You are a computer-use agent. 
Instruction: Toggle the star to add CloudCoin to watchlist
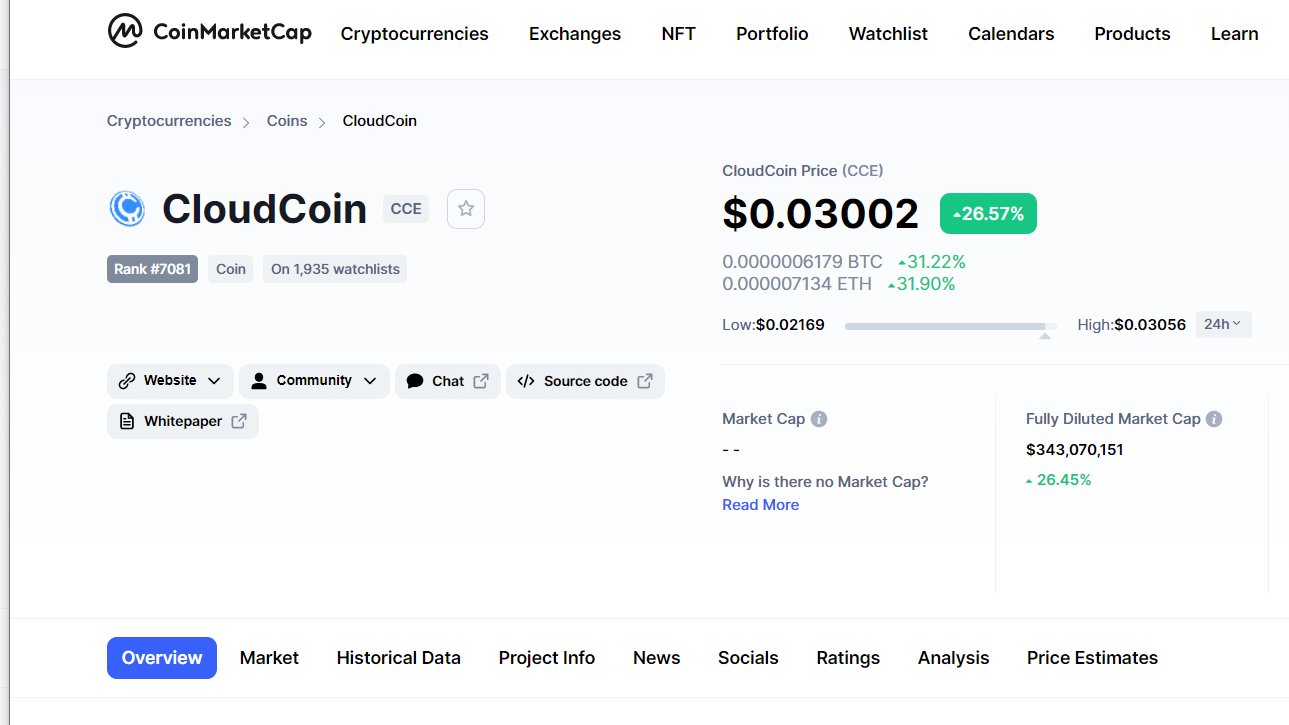tap(465, 209)
